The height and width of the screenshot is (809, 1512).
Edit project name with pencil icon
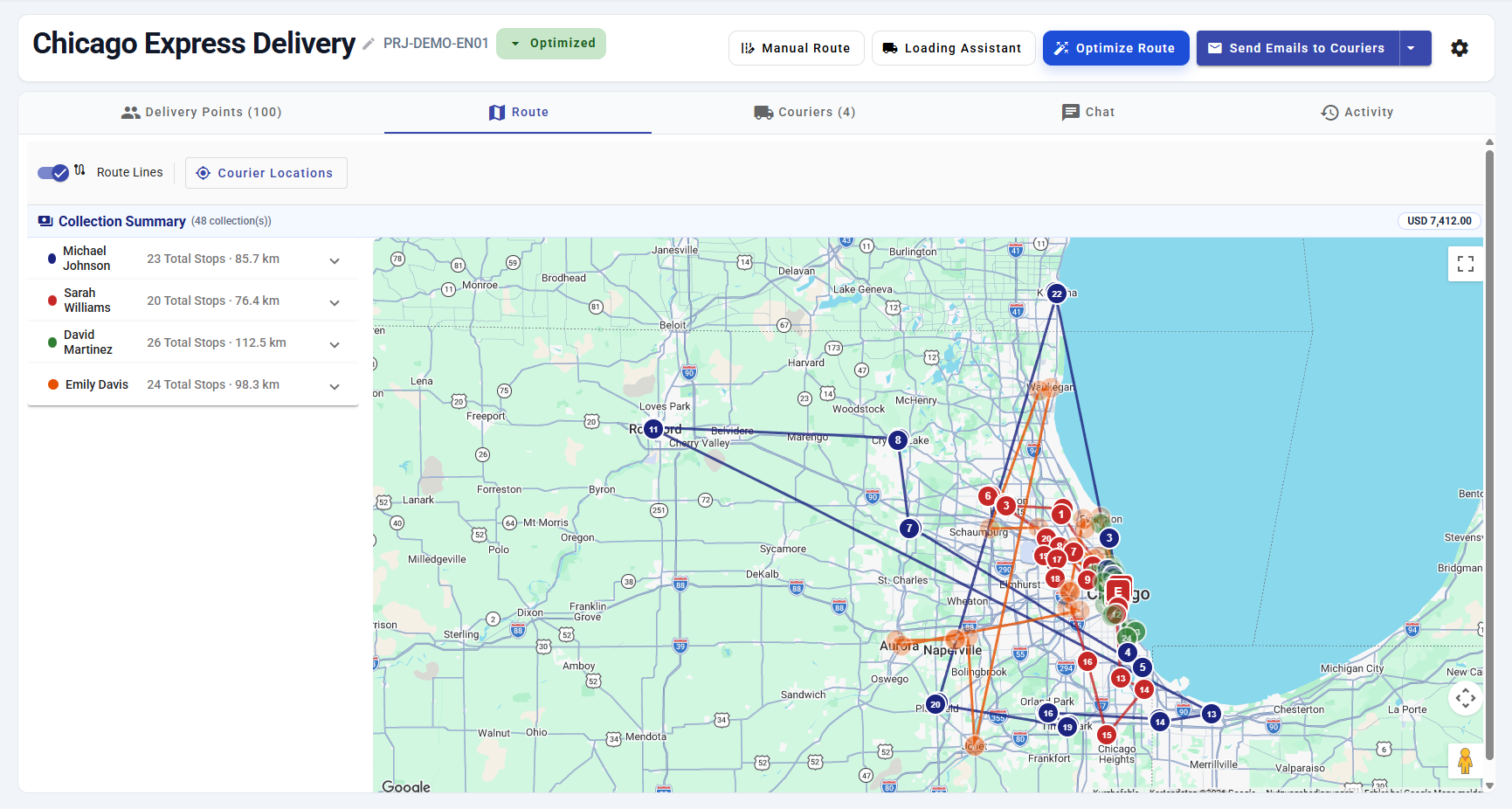coord(369,44)
